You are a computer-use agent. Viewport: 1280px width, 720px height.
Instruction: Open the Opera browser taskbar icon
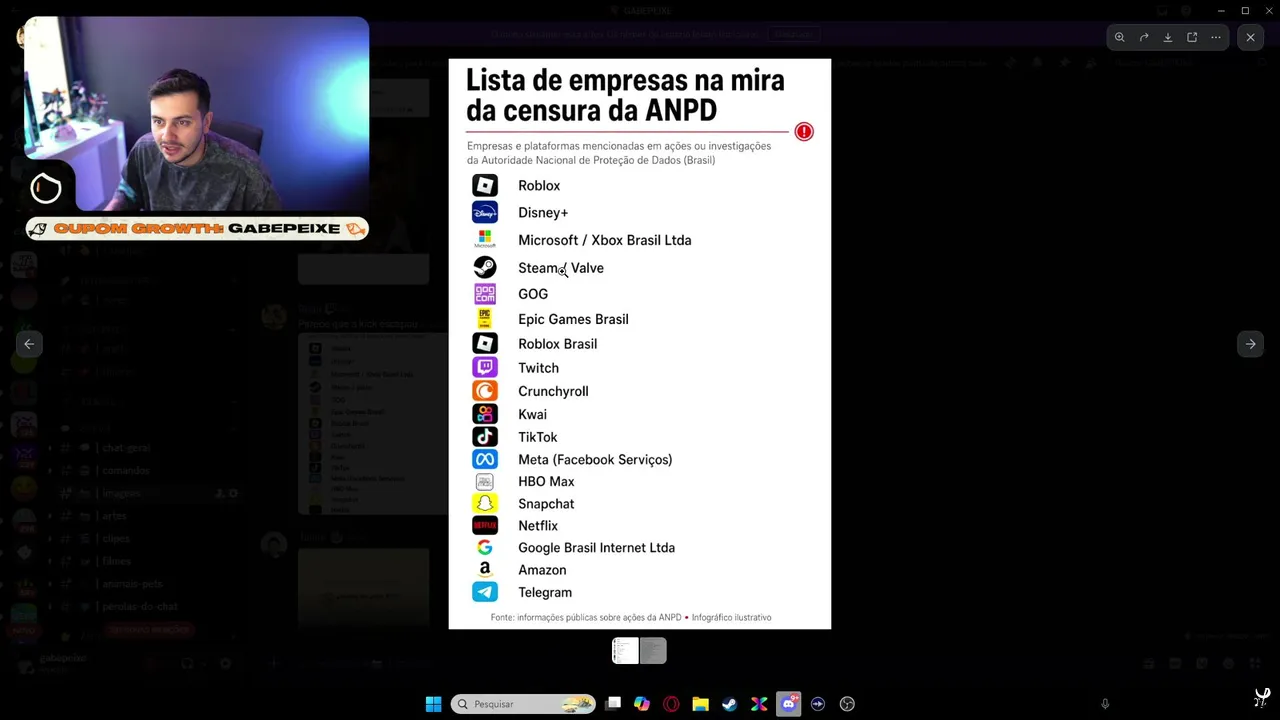pyautogui.click(x=671, y=704)
